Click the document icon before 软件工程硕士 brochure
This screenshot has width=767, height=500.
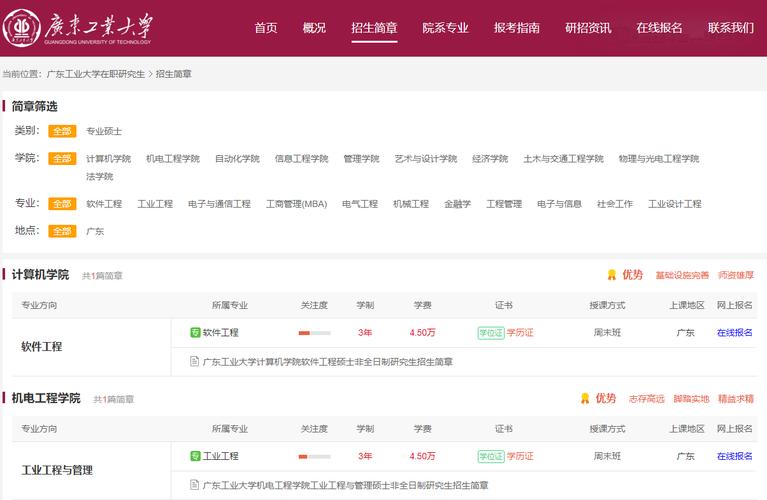194,362
